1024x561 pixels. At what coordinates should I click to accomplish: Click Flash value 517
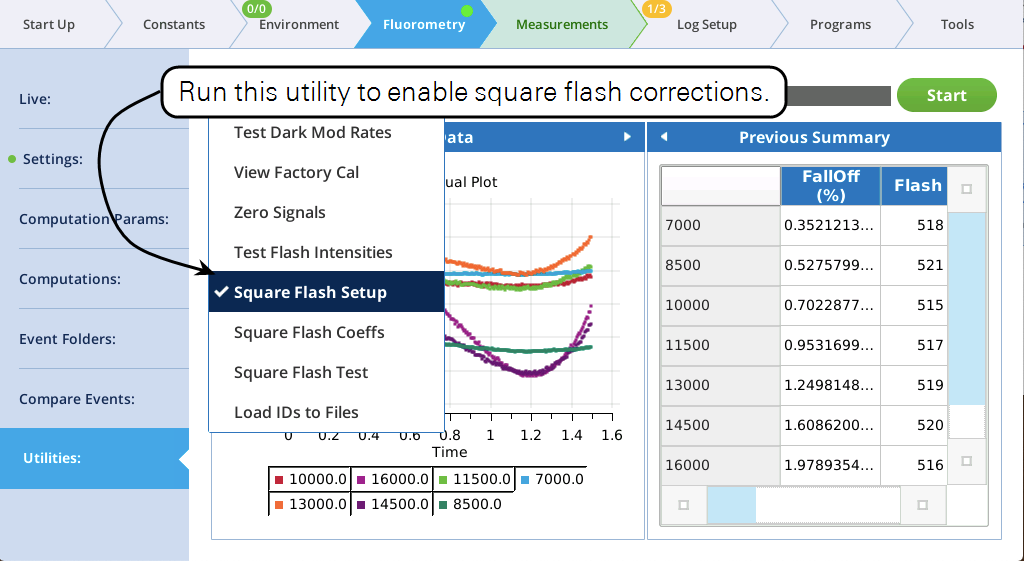click(x=914, y=345)
